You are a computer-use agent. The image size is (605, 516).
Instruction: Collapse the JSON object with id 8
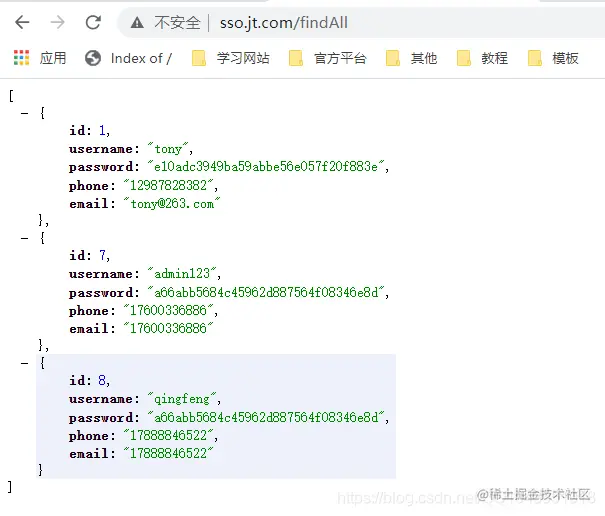24,364
